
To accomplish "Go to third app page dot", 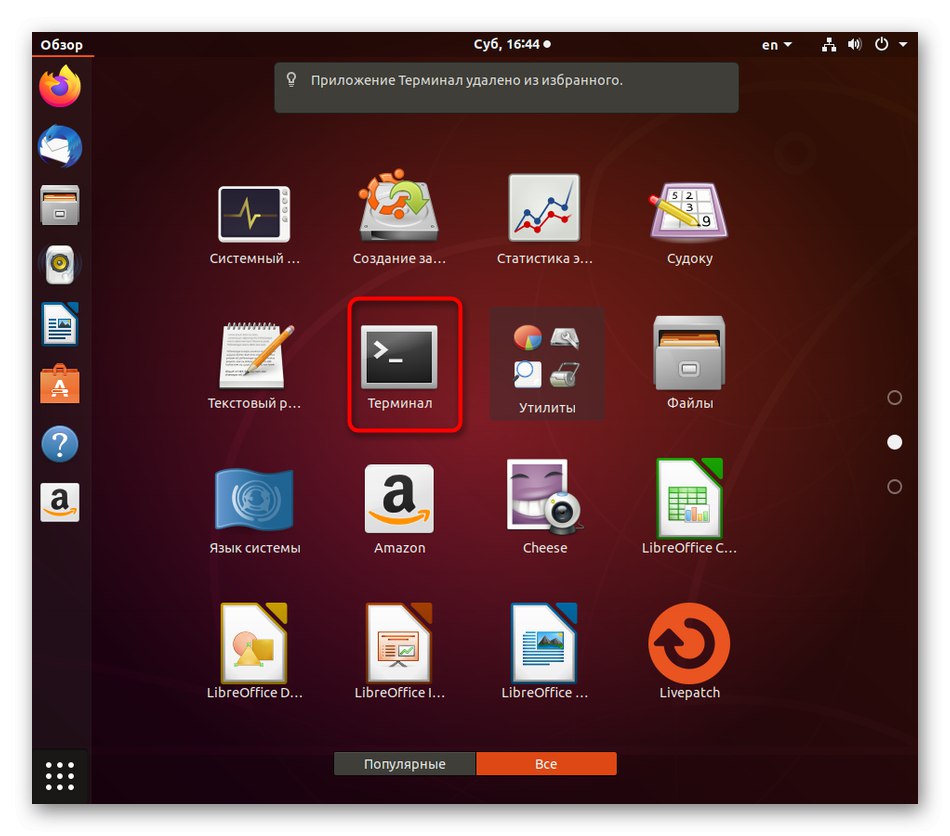I will tap(894, 486).
